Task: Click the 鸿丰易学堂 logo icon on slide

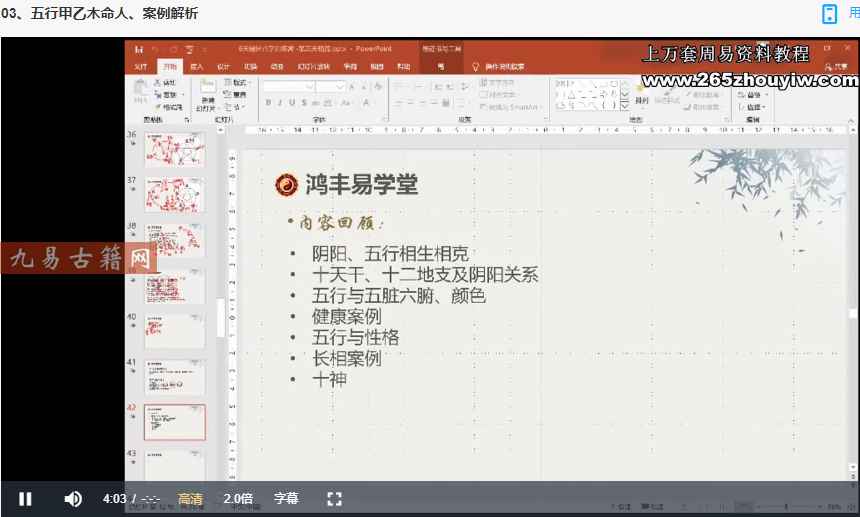Action: coord(287,184)
